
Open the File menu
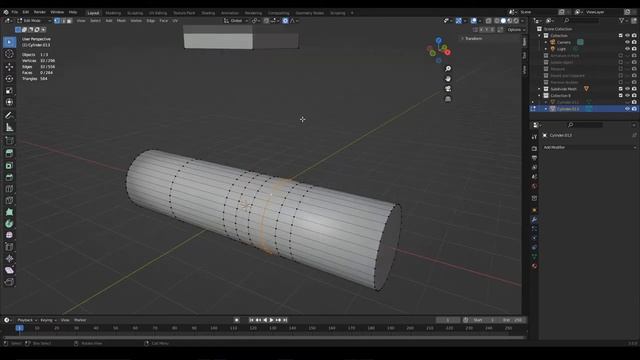tap(15, 12)
